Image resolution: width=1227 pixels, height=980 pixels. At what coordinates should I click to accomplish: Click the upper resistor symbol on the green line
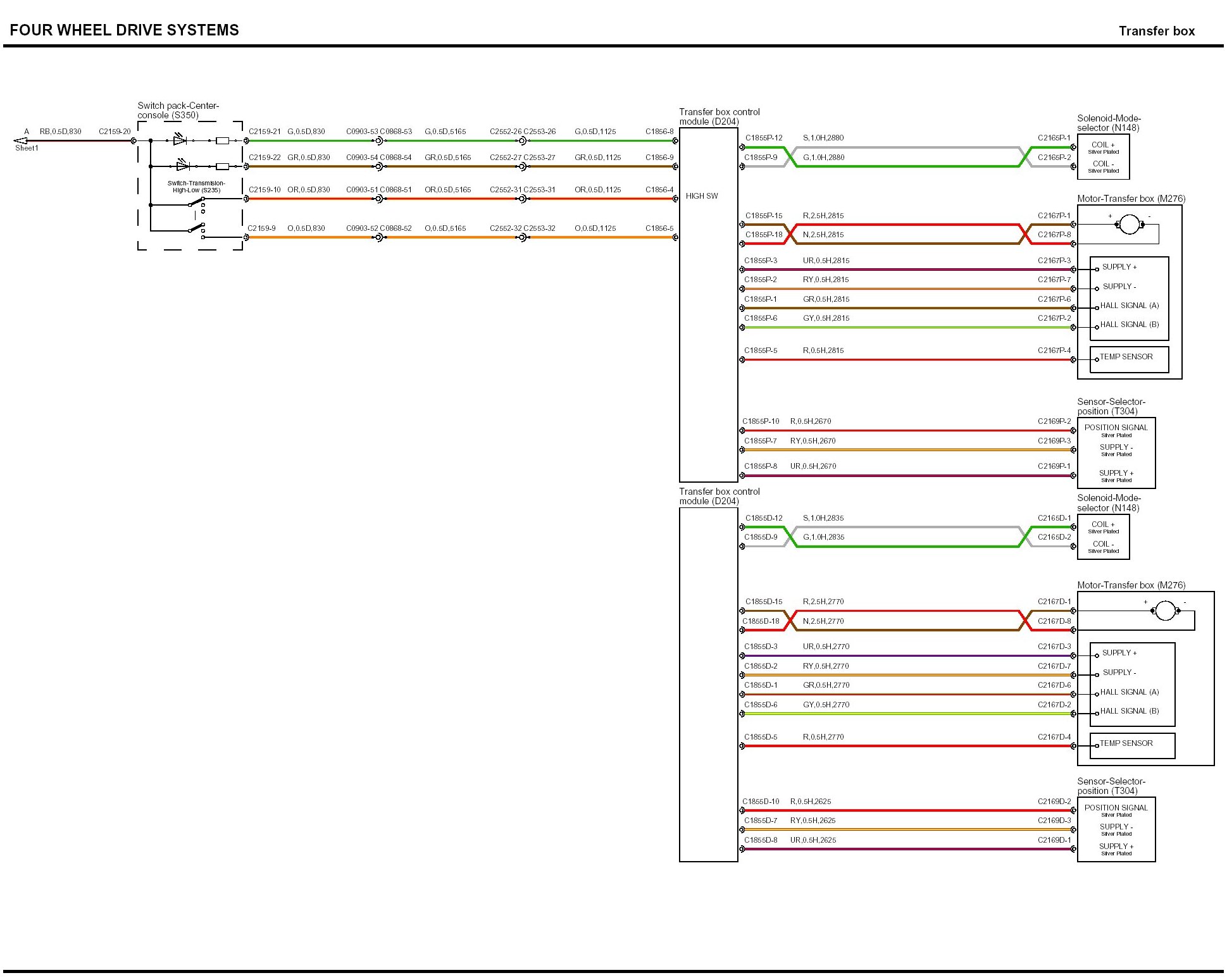(222, 140)
